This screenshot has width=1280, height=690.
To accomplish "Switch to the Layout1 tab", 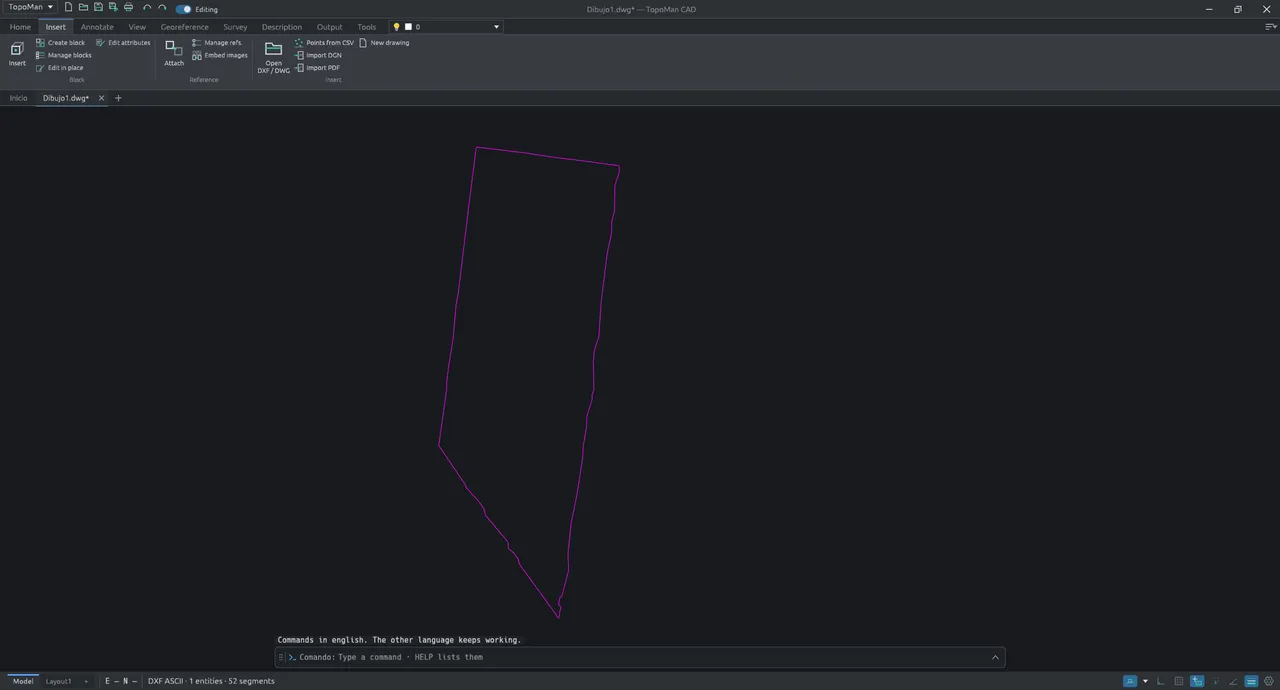I will [58, 681].
